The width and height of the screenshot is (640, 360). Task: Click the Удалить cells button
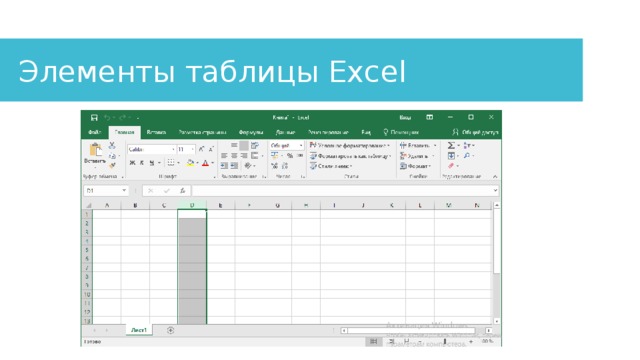[x=417, y=156]
